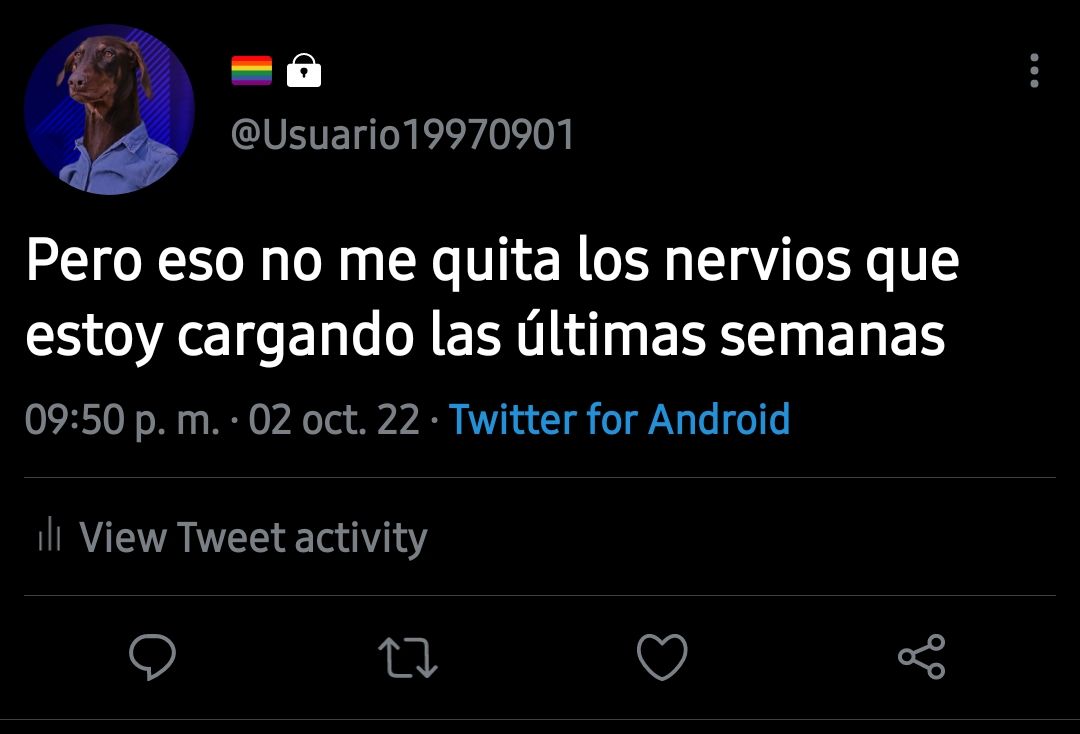
Task: Click the word Tweet in View Tweet activity
Action: (x=231, y=537)
